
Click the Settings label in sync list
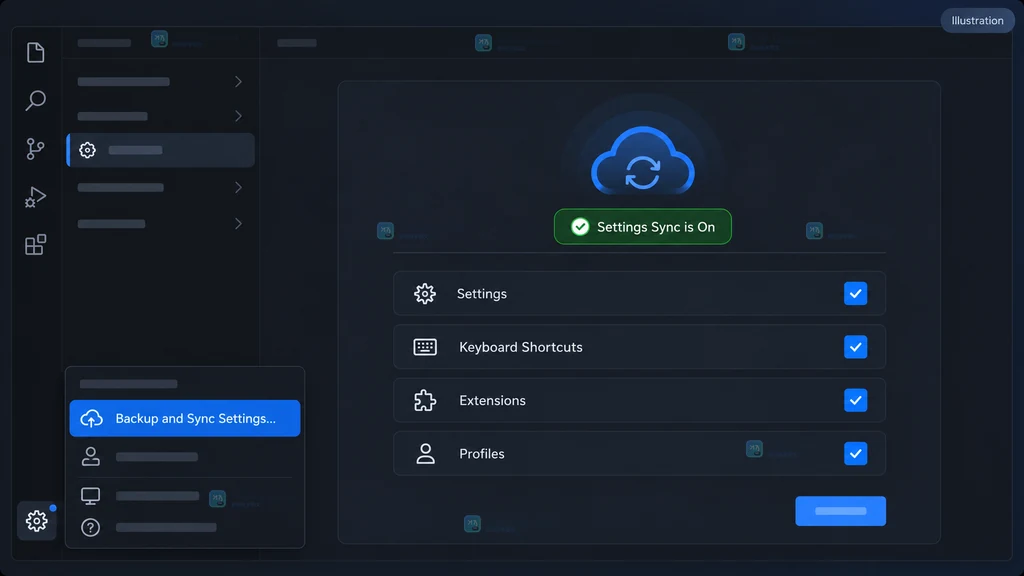(x=481, y=294)
